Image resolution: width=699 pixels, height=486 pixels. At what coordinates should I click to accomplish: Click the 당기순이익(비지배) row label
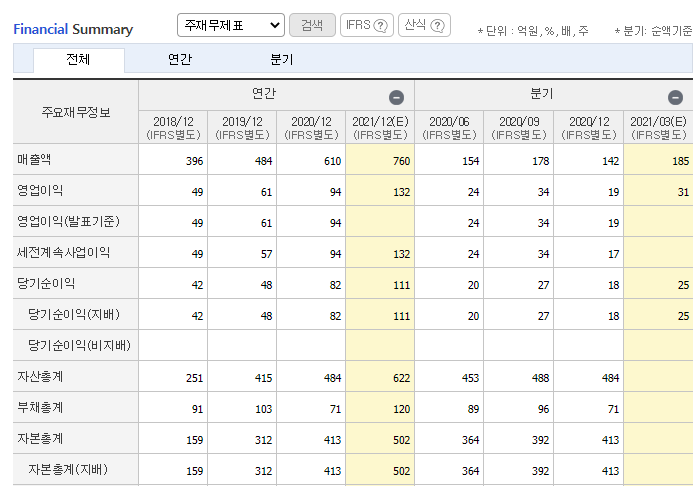pos(79,346)
